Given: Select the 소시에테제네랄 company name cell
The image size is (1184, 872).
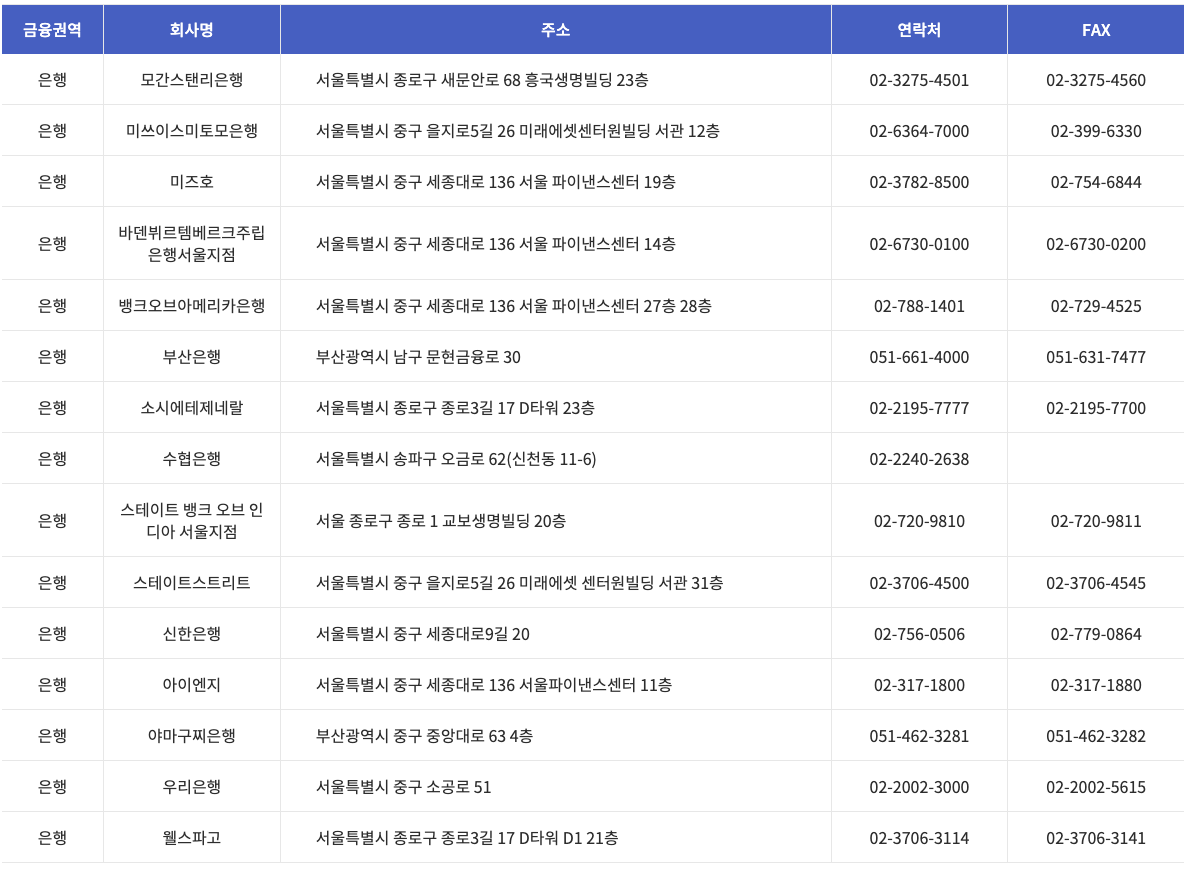Looking at the screenshot, I should [x=192, y=408].
